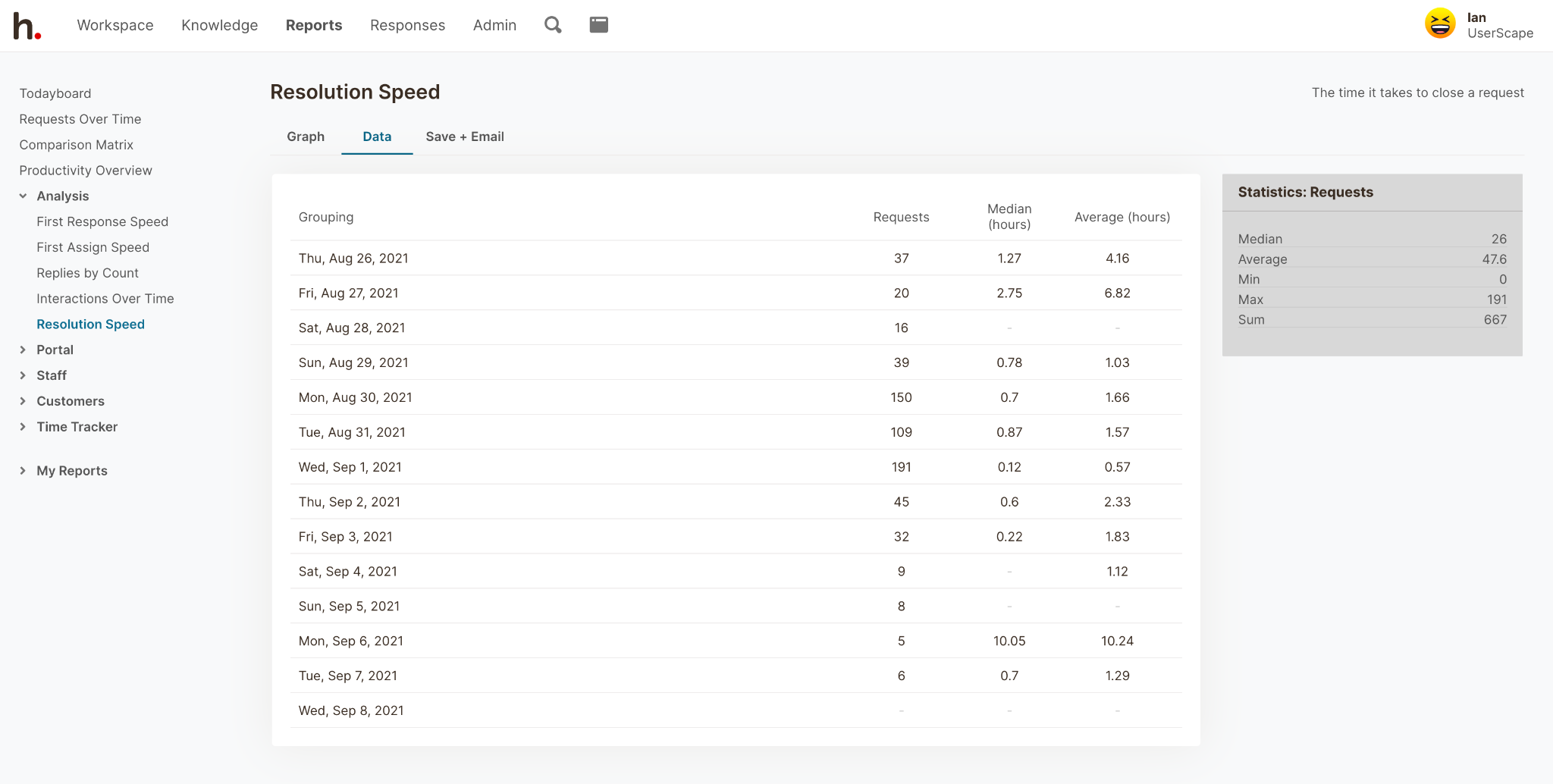Click the Mon, Aug 30, 2021 row
The width and height of the screenshot is (1553, 784).
coord(356,397)
